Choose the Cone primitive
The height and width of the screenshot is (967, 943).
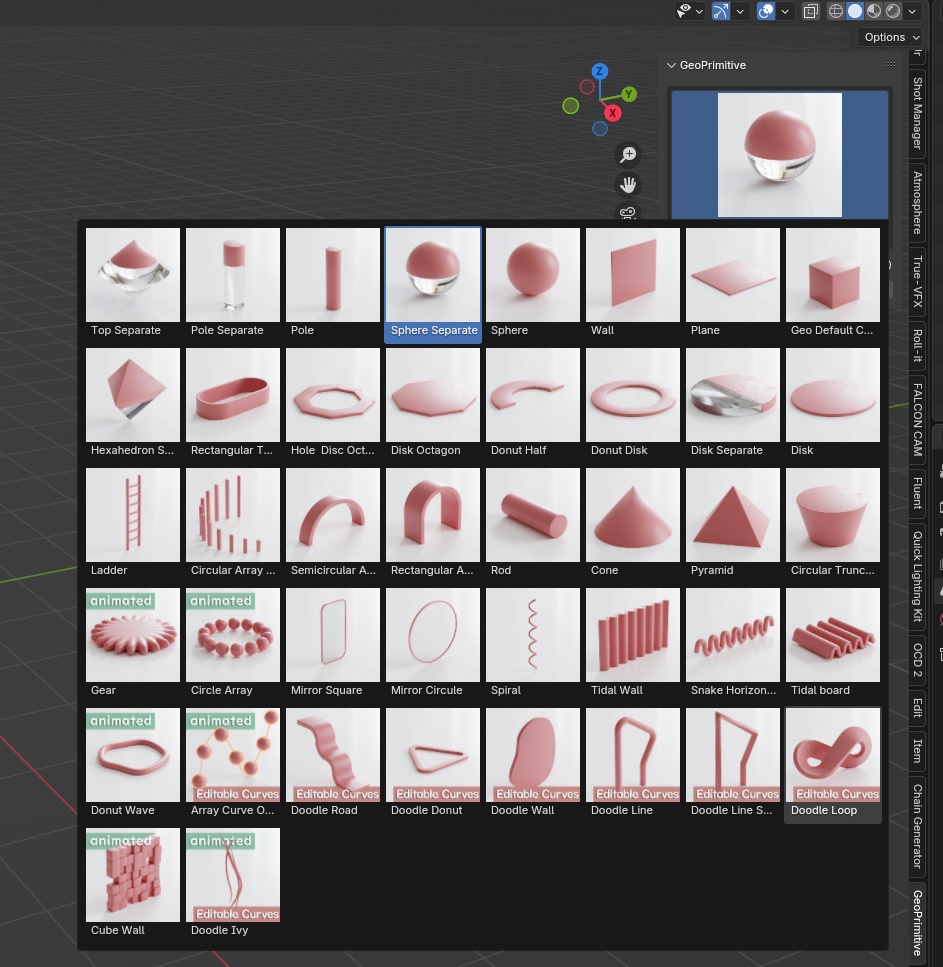[633, 523]
